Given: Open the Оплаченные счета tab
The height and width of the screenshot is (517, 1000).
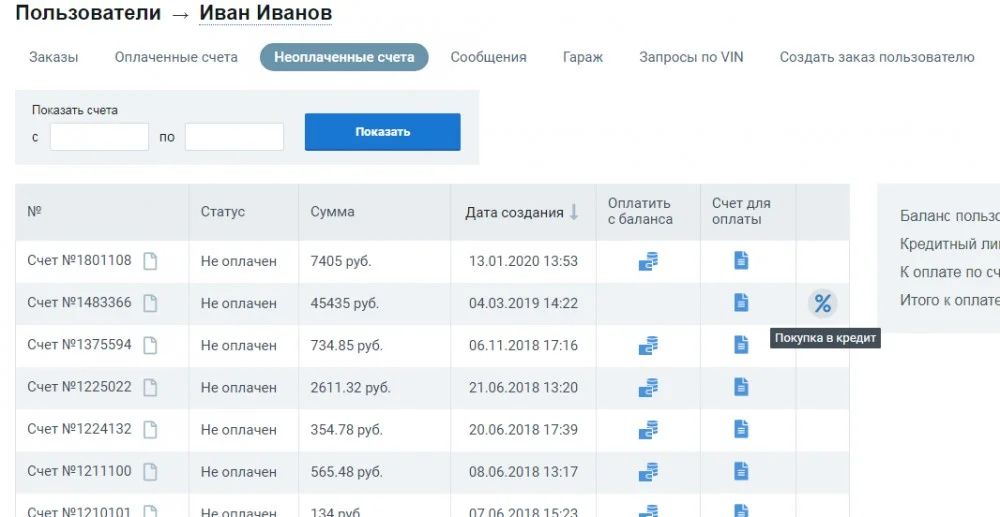Looking at the screenshot, I should (x=176, y=57).
